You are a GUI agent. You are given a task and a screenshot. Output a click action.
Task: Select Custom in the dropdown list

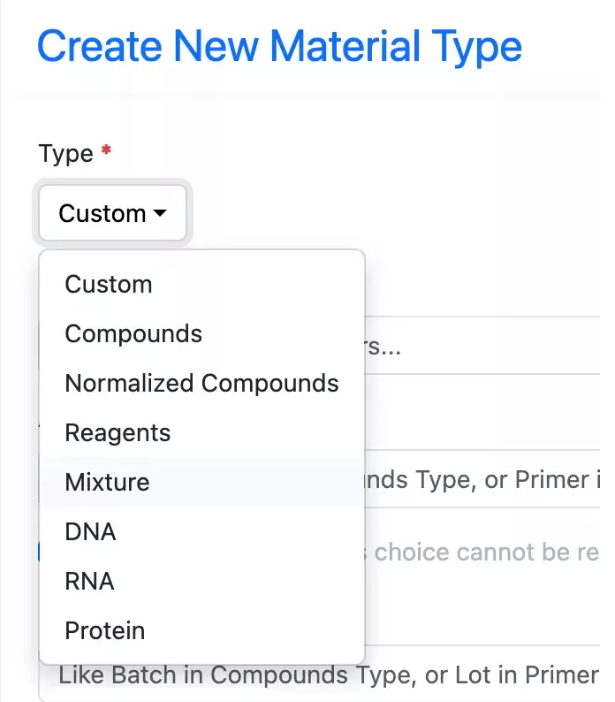point(108,284)
